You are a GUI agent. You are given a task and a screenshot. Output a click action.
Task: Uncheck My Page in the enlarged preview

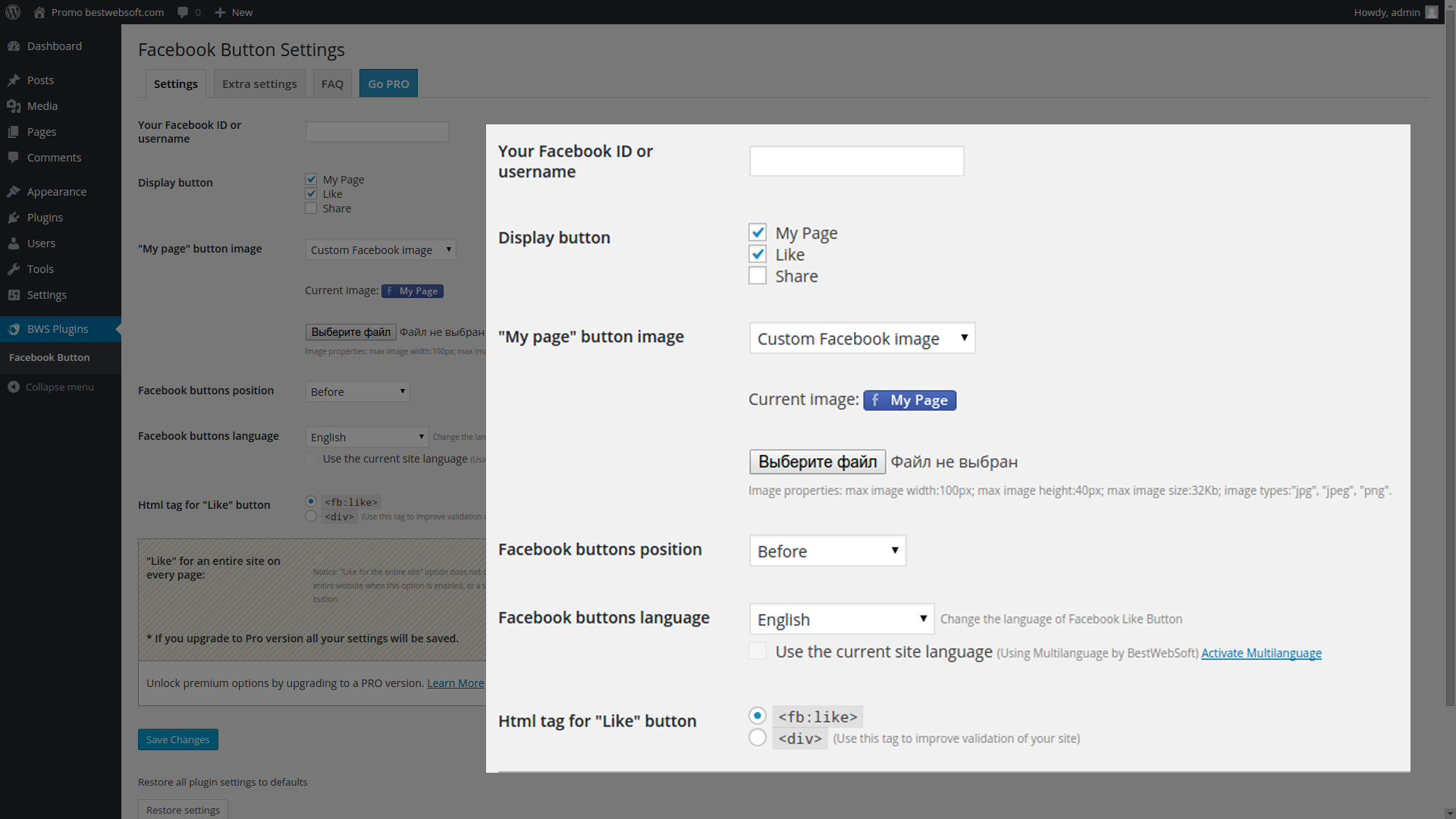[x=758, y=232]
